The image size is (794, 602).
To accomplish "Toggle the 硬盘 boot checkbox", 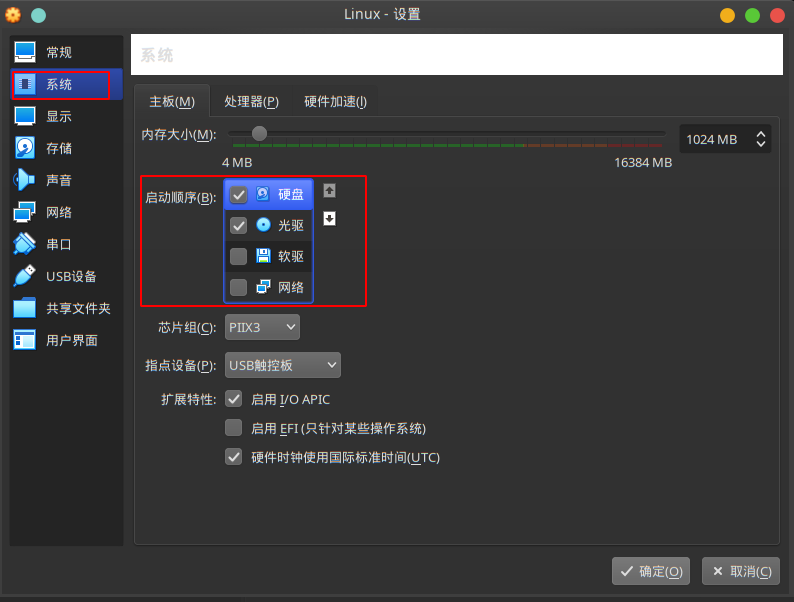I will (x=239, y=195).
